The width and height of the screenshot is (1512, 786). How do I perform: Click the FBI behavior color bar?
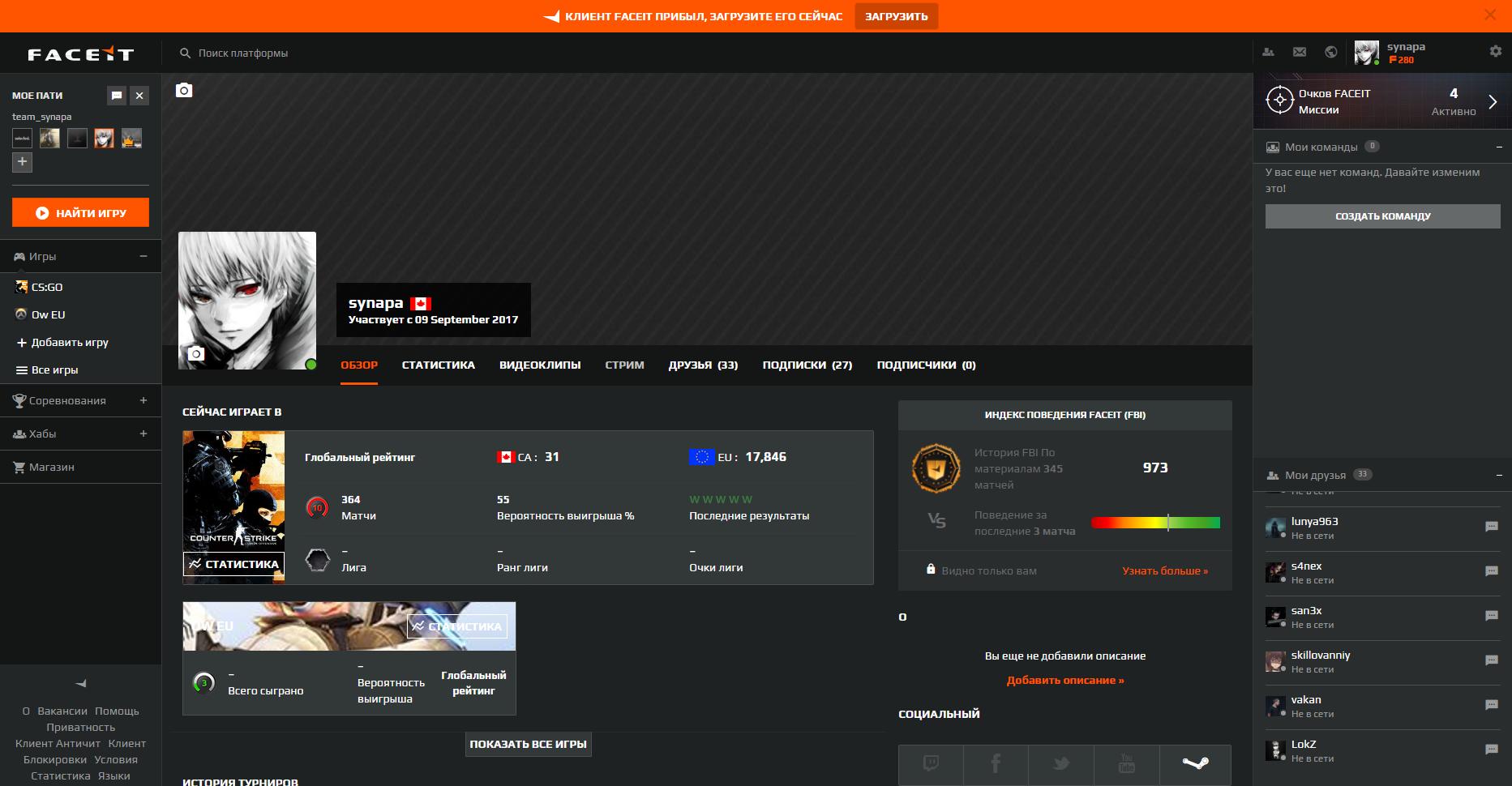[x=1155, y=523]
